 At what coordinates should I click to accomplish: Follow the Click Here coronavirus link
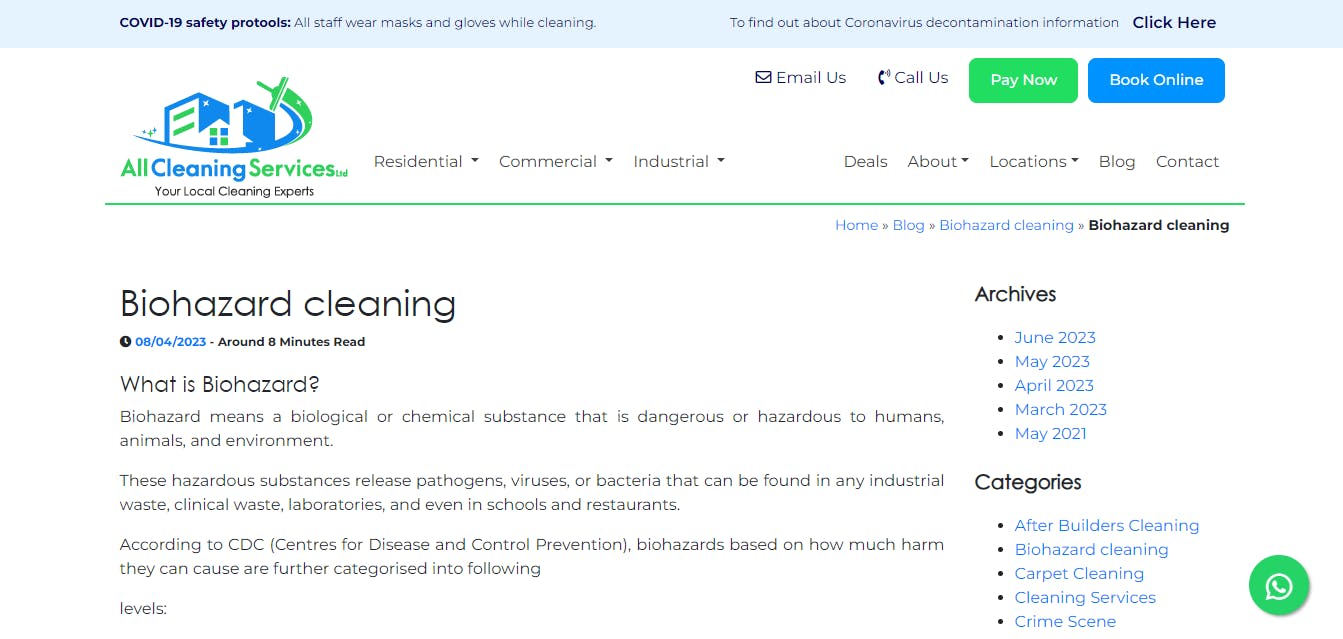tap(1174, 23)
